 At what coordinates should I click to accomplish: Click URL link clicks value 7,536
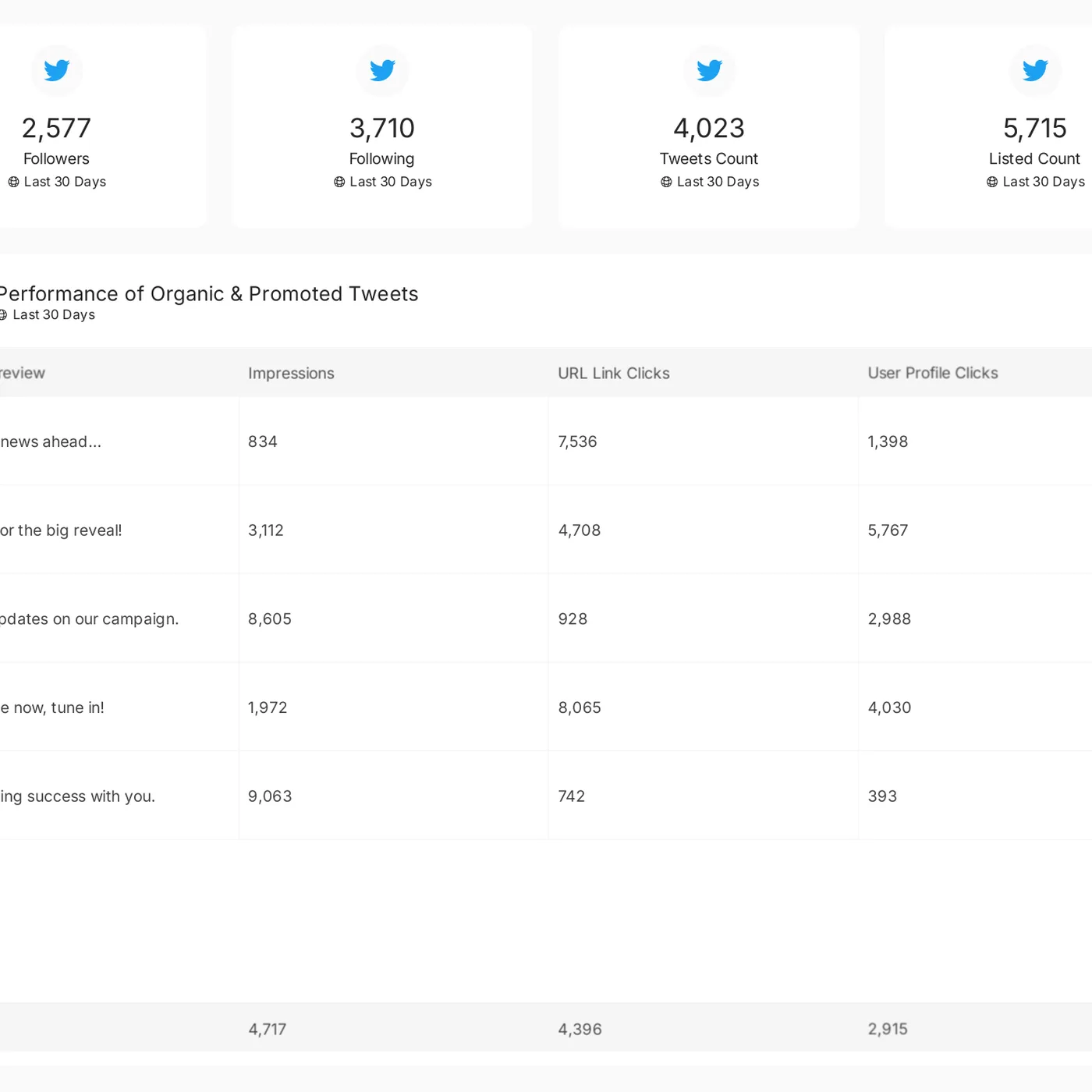[x=577, y=442]
